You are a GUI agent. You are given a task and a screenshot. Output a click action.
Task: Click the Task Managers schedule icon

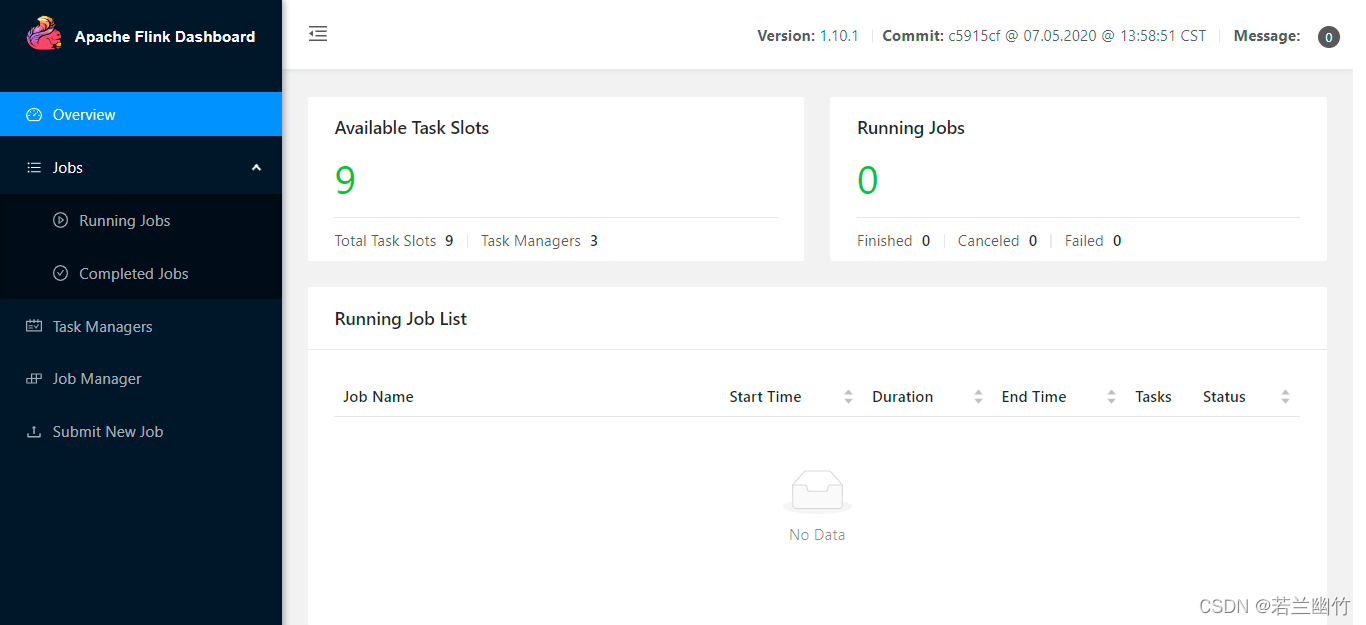(x=34, y=327)
